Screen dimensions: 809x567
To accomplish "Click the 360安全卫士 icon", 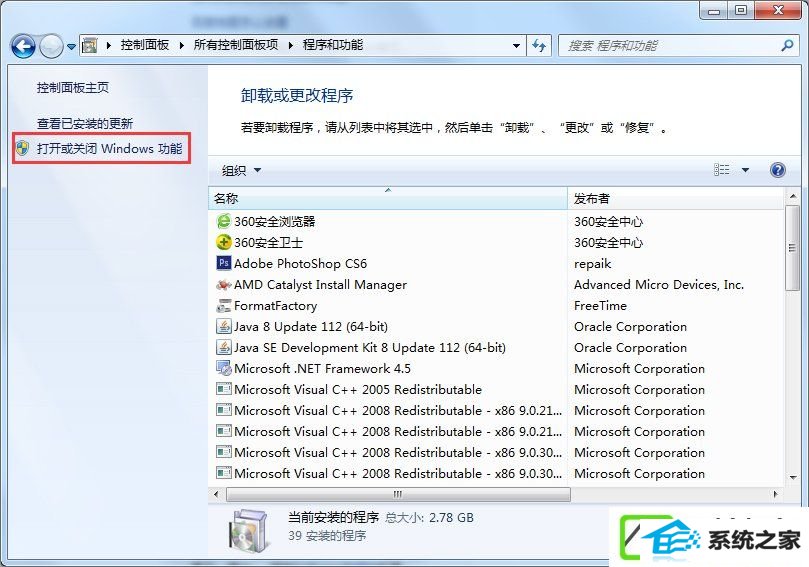I will click(x=223, y=242).
